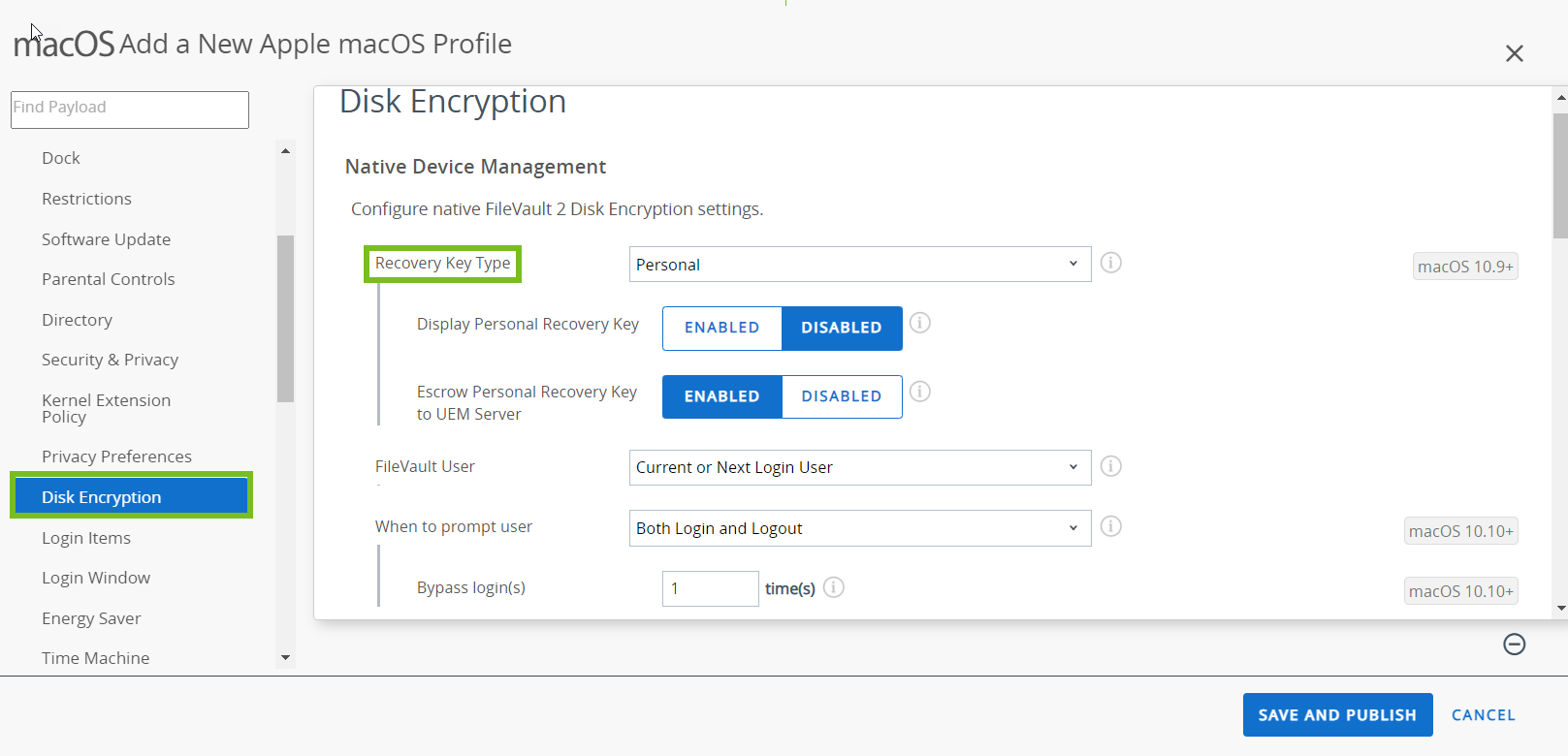1568x756 pixels.
Task: Select the Software Update payload
Action: [106, 239]
